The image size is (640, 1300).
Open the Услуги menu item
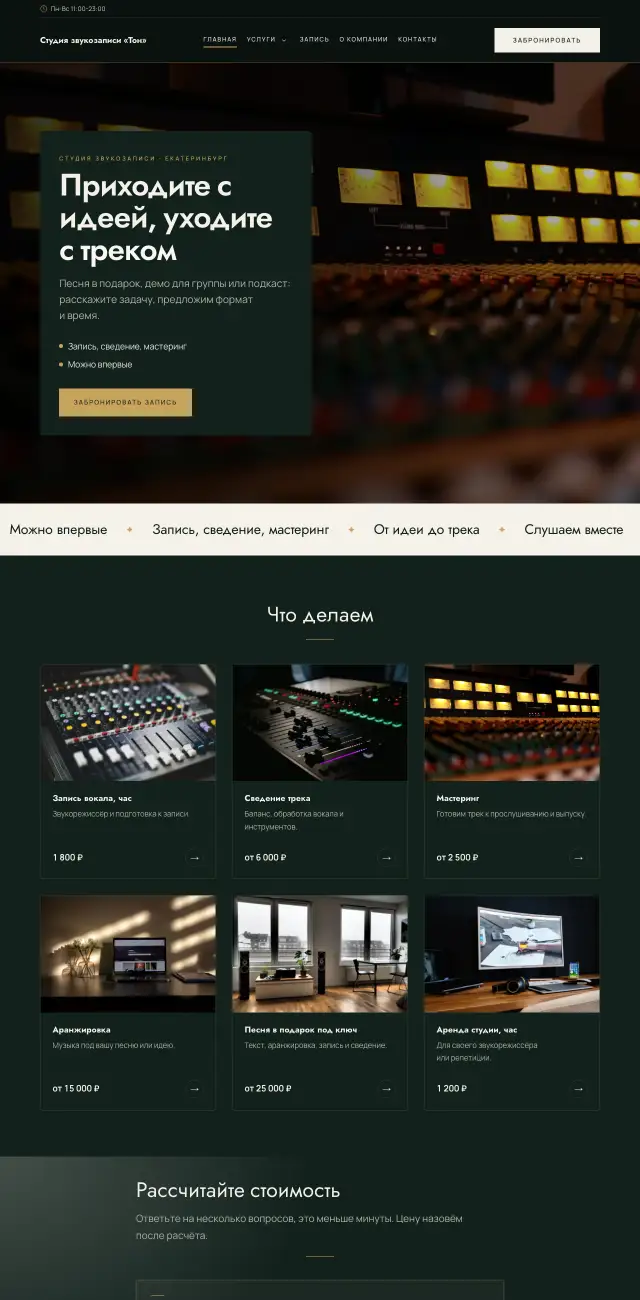(x=261, y=40)
